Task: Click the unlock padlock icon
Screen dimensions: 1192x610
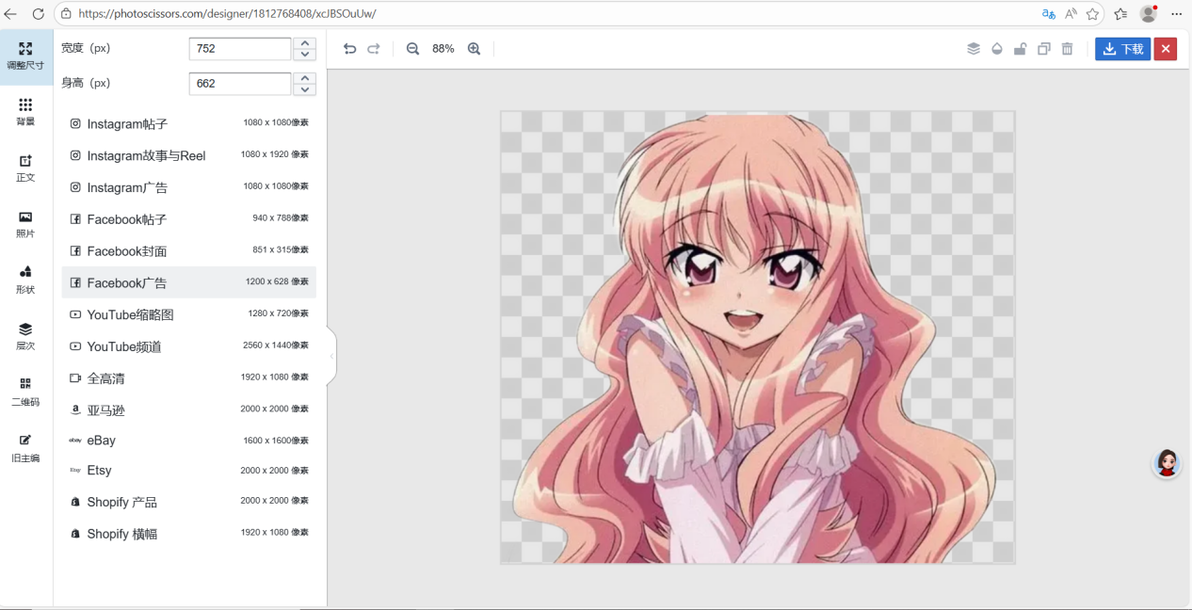Action: 1020,49
